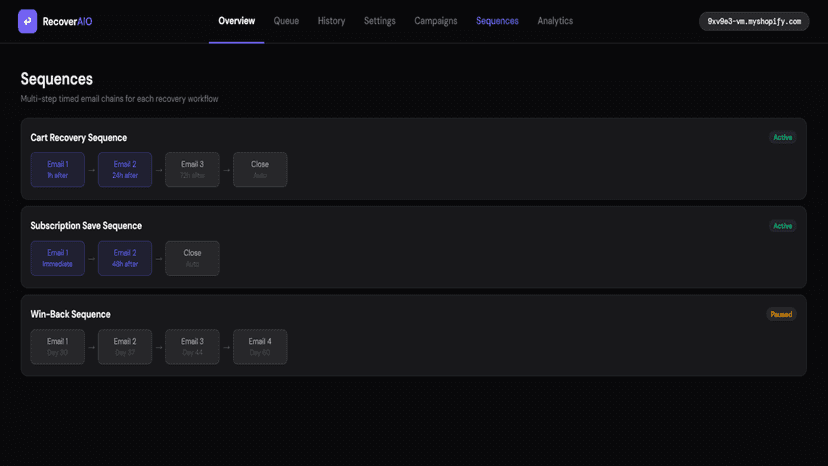The height and width of the screenshot is (466, 828).
Task: Click Subscription Save Close step
Action: pyautogui.click(x=192, y=258)
